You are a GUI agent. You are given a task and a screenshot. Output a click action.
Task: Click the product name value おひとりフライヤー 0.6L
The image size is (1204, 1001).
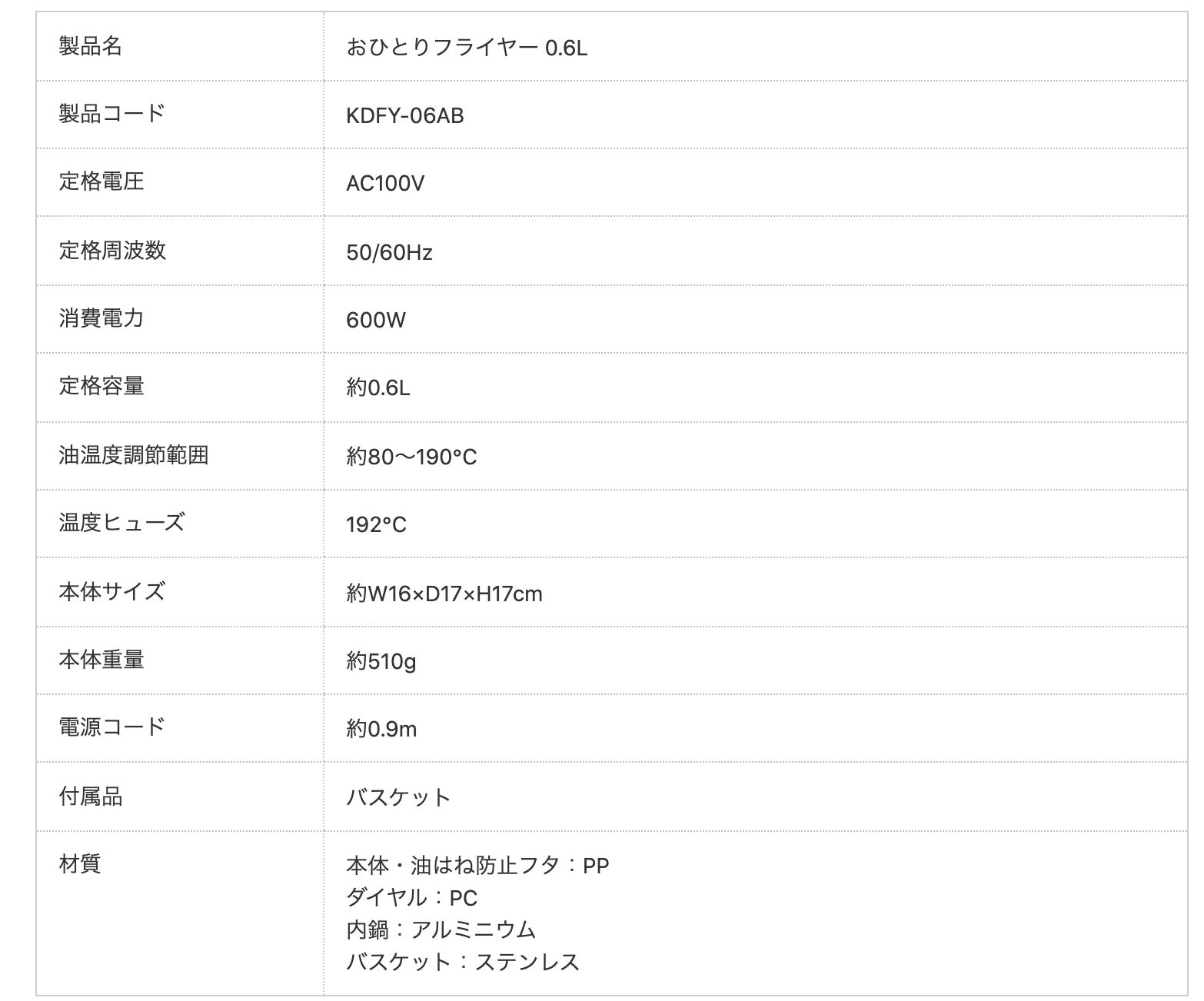tap(466, 48)
